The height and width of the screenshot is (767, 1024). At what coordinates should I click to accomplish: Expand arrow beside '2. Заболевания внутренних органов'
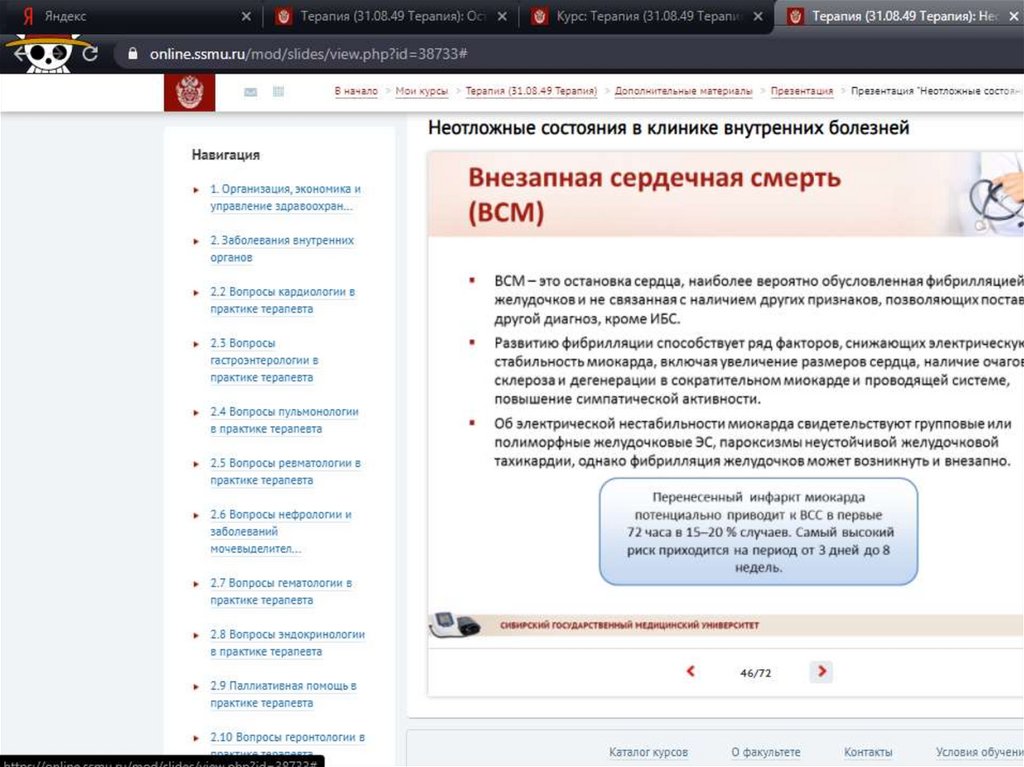pyautogui.click(x=196, y=242)
